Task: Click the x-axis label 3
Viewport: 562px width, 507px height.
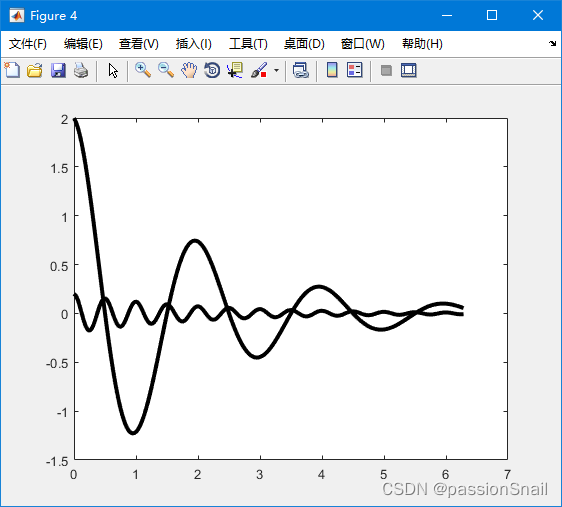Action: 259,474
